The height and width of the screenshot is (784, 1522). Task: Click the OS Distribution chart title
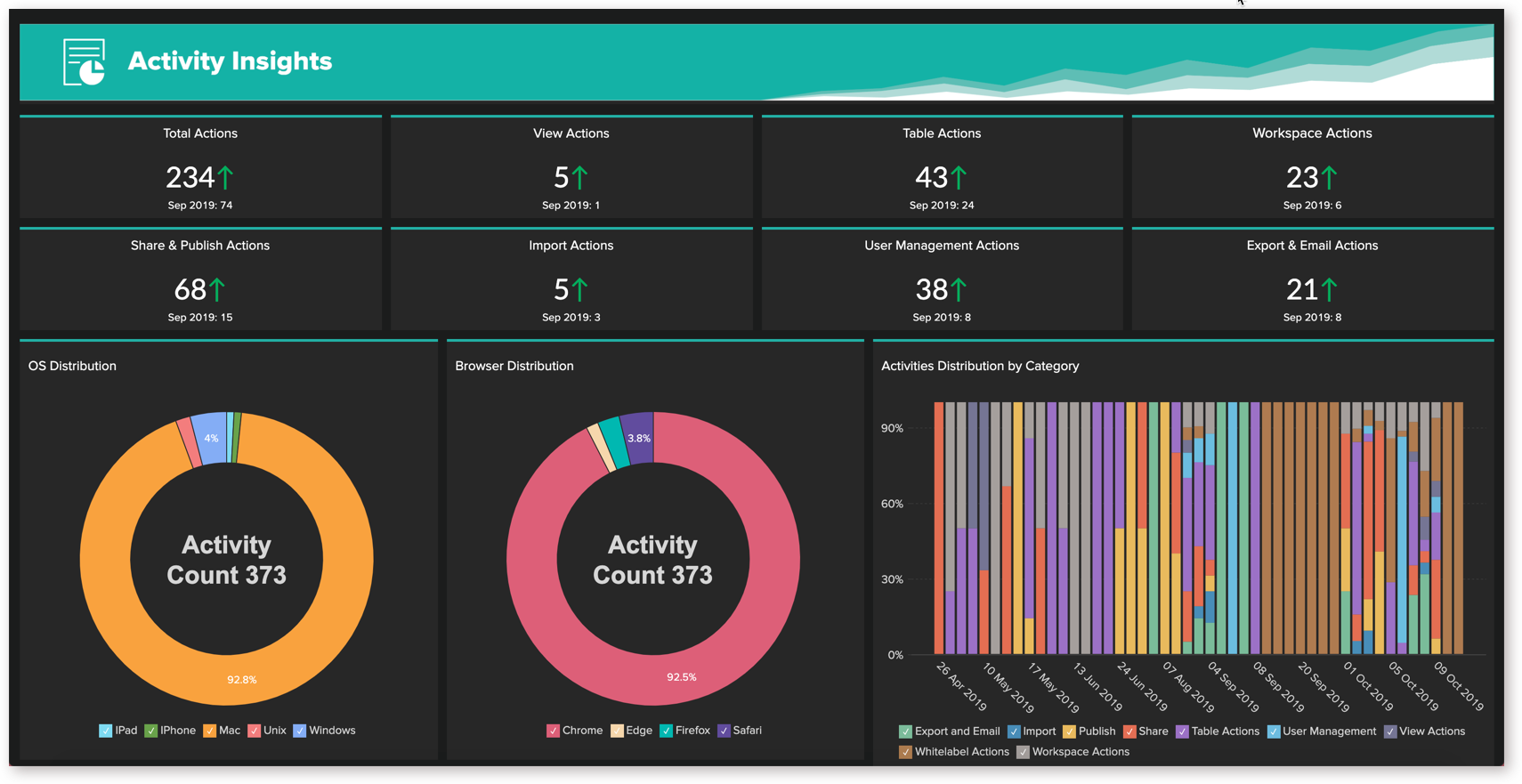click(x=72, y=366)
